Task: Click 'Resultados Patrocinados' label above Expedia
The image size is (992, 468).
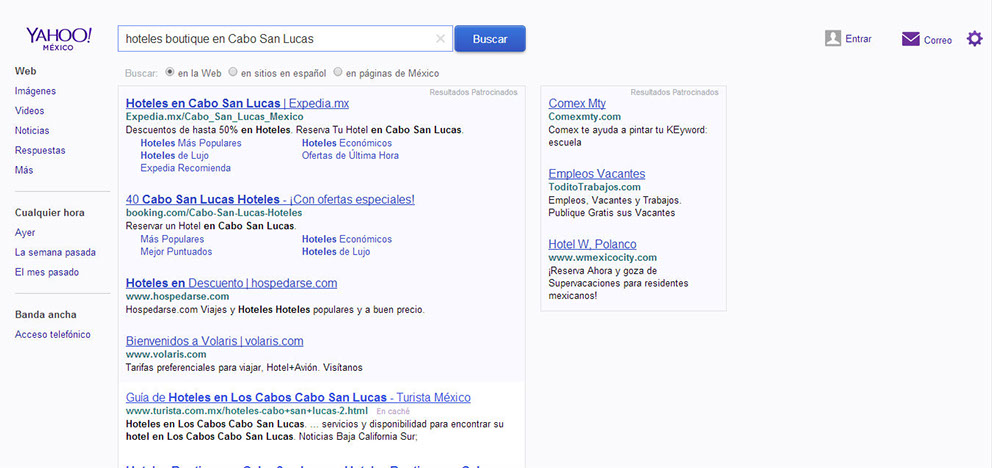Action: (x=473, y=92)
